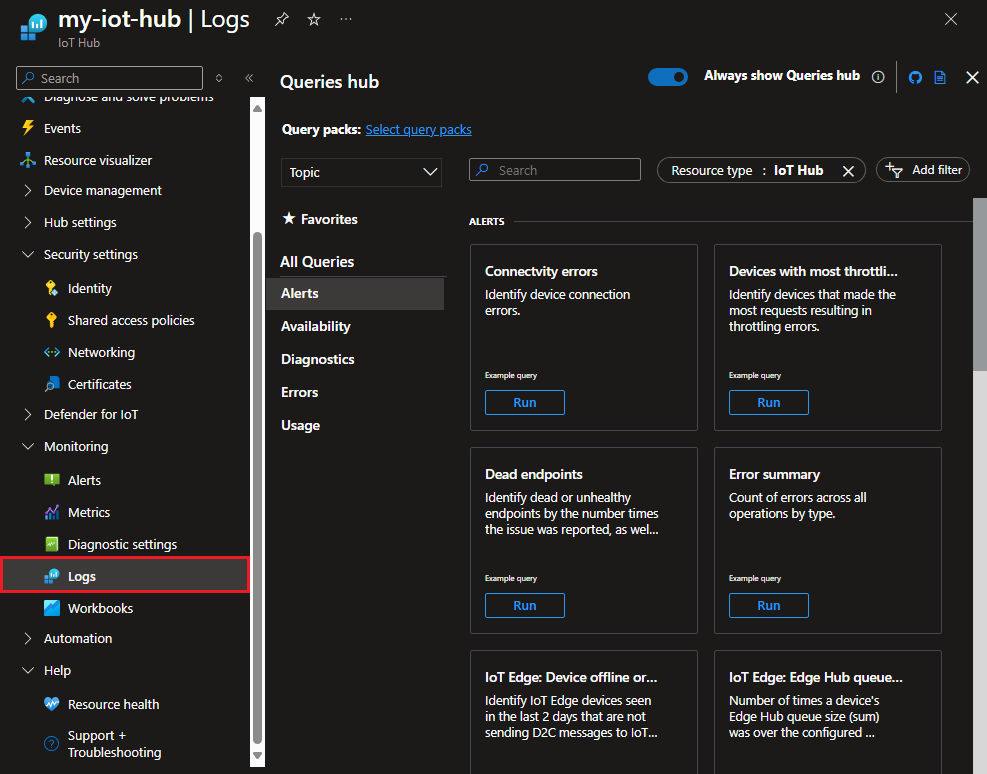Open the documentation page icon beside GitHub
This screenshot has width=987, height=774.
(x=940, y=77)
